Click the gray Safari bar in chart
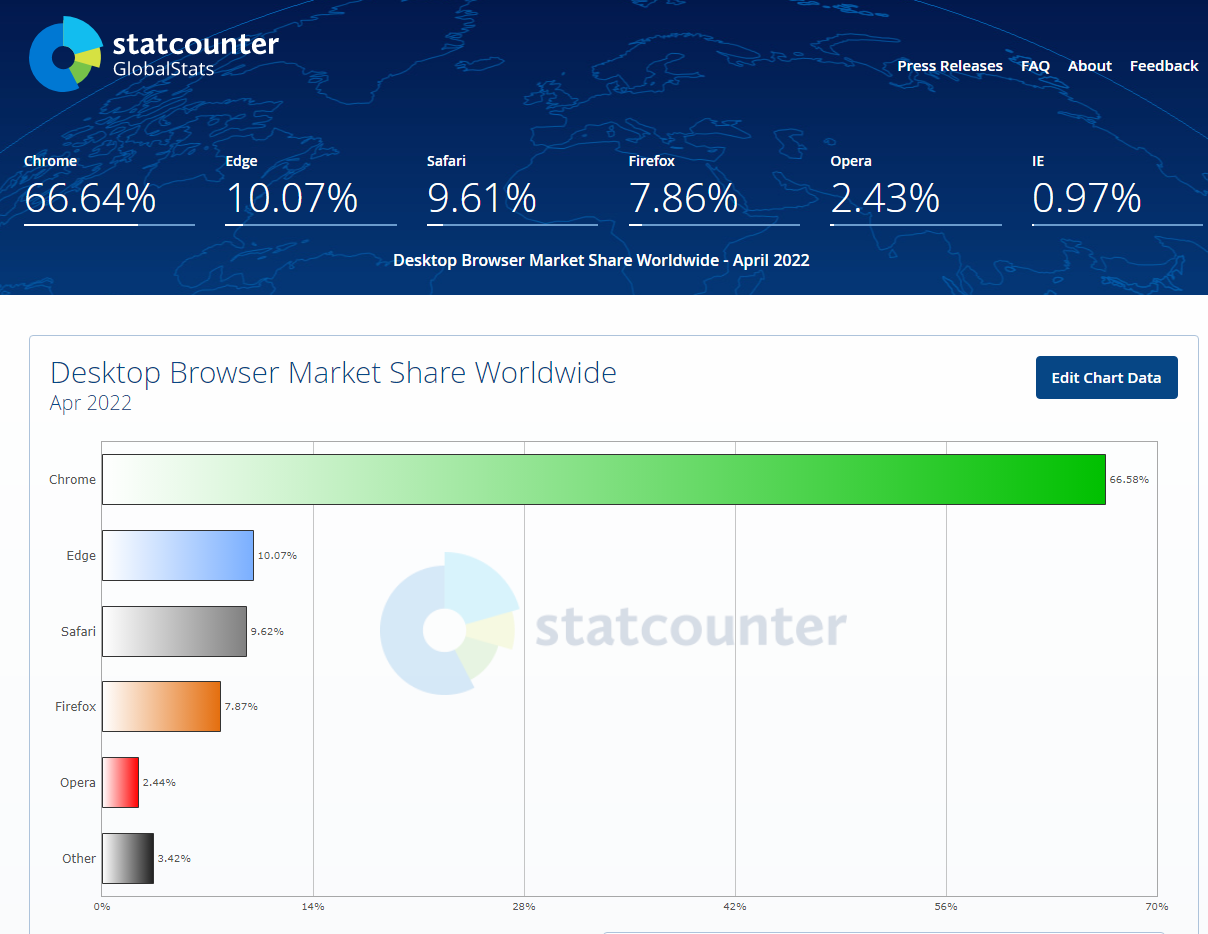 pos(174,631)
